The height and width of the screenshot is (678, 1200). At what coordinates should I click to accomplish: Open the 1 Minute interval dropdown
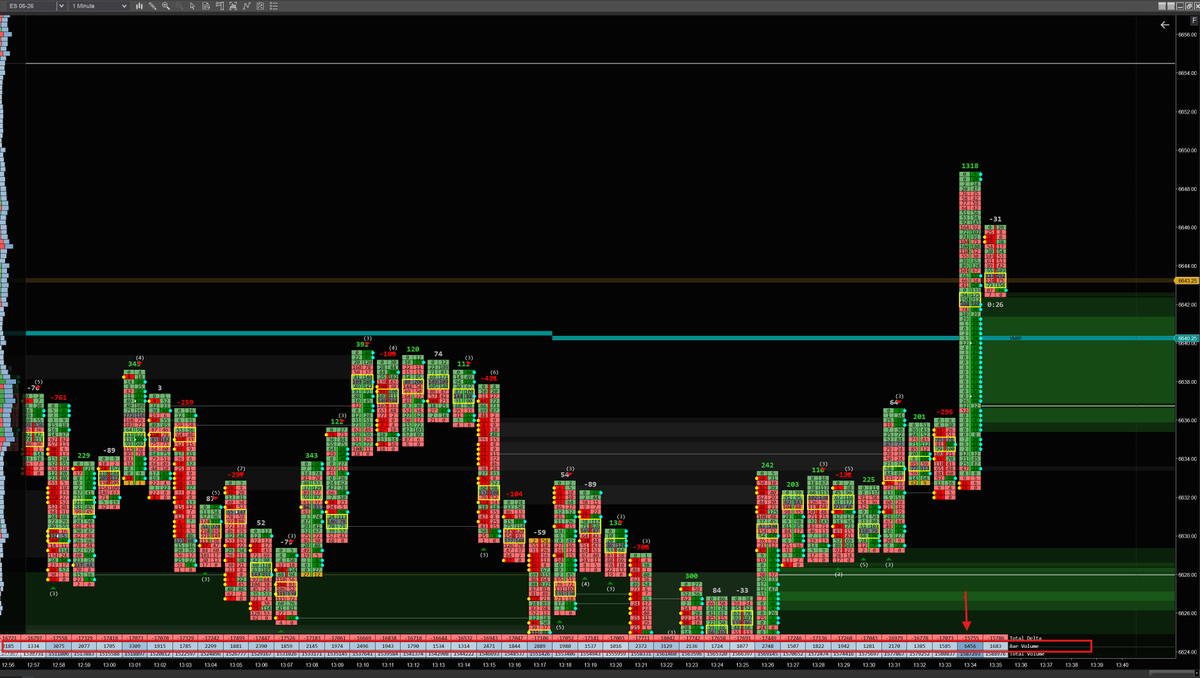point(99,6)
